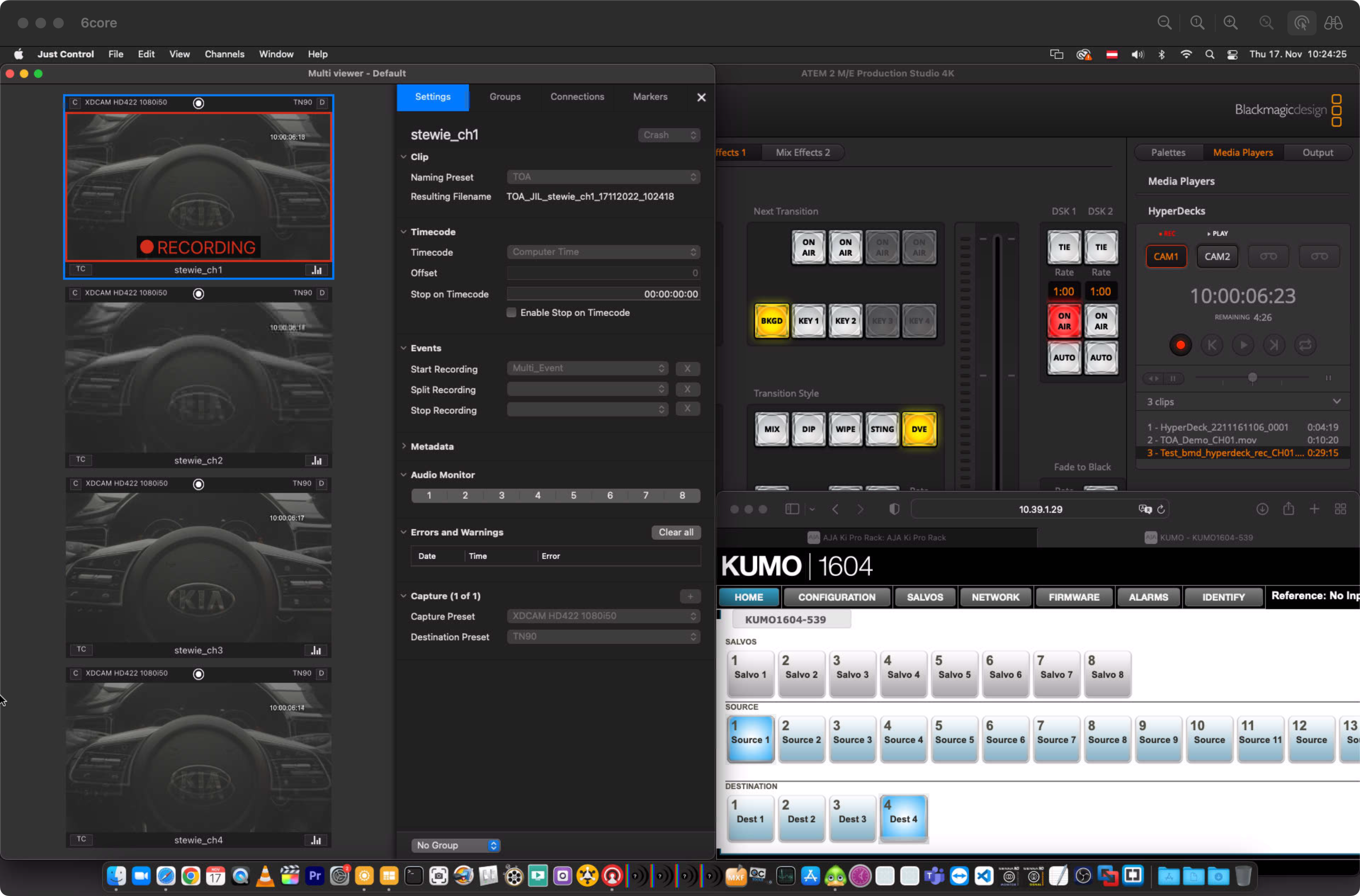Open VLC from the Dock
The width and height of the screenshot is (1360, 896).
[x=265, y=876]
